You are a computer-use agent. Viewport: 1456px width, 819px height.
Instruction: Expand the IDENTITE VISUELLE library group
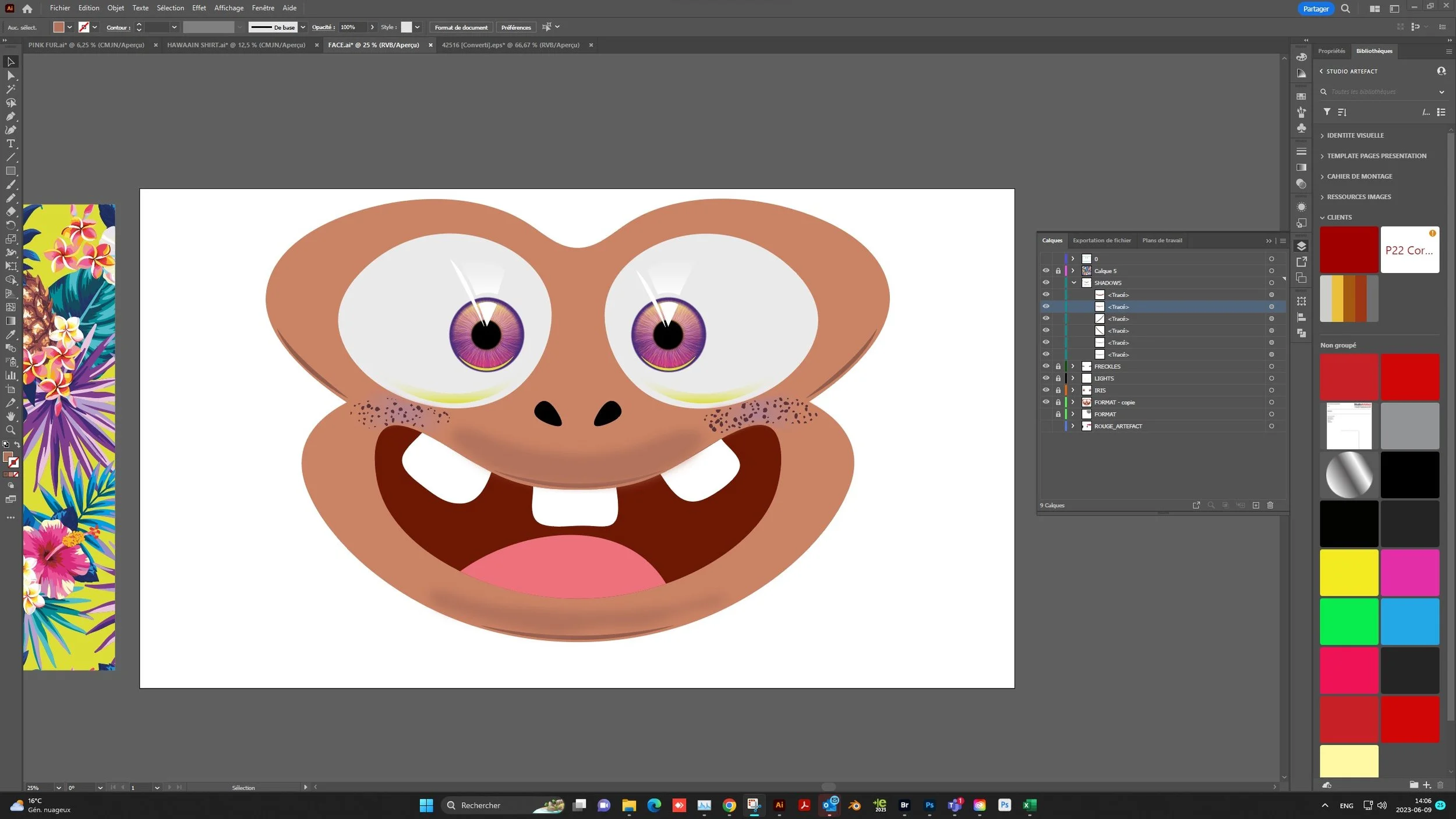[x=1355, y=136]
